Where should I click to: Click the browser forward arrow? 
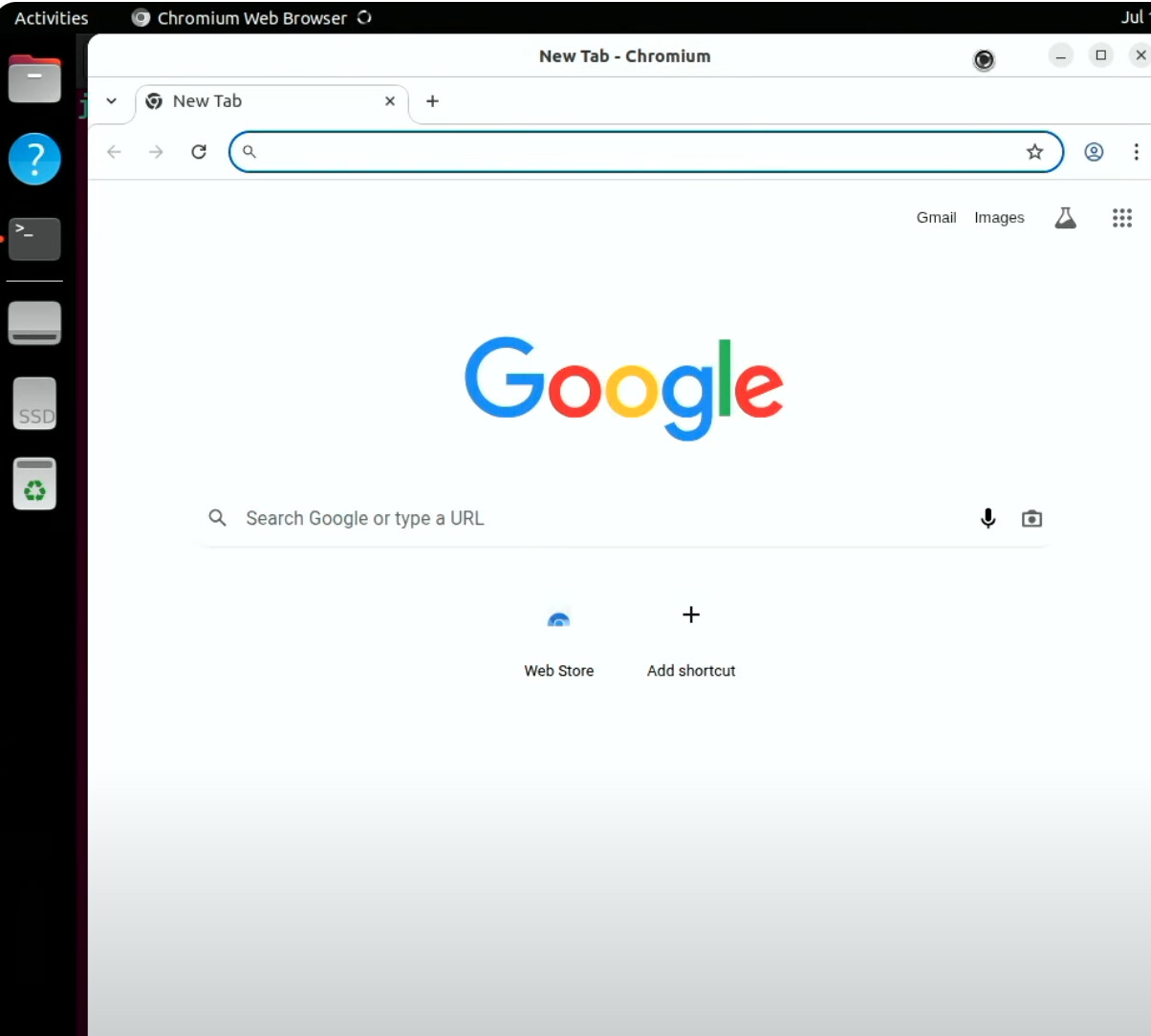pyautogui.click(x=156, y=152)
